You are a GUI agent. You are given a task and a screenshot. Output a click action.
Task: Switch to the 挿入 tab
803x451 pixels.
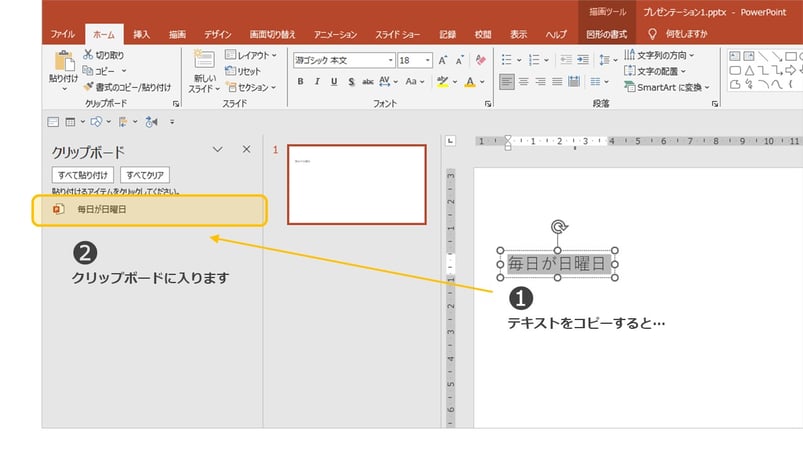pos(141,34)
